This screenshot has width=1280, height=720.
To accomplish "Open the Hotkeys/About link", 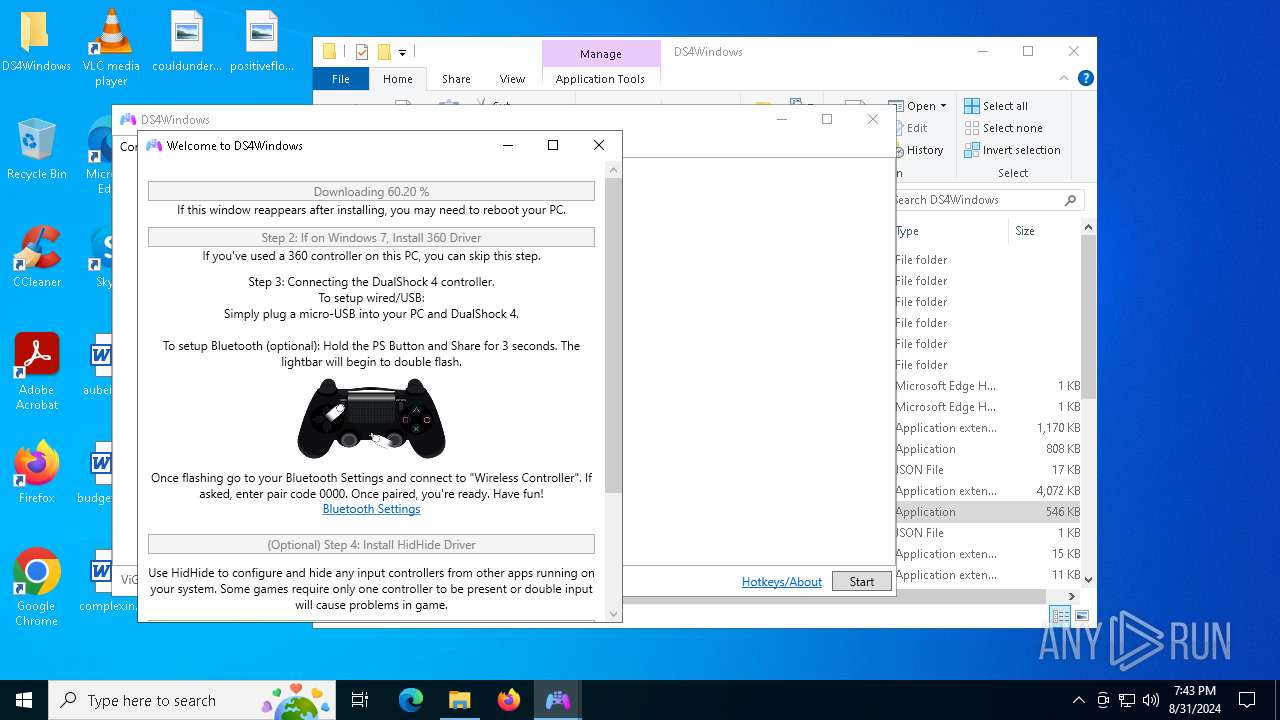I will 782,581.
